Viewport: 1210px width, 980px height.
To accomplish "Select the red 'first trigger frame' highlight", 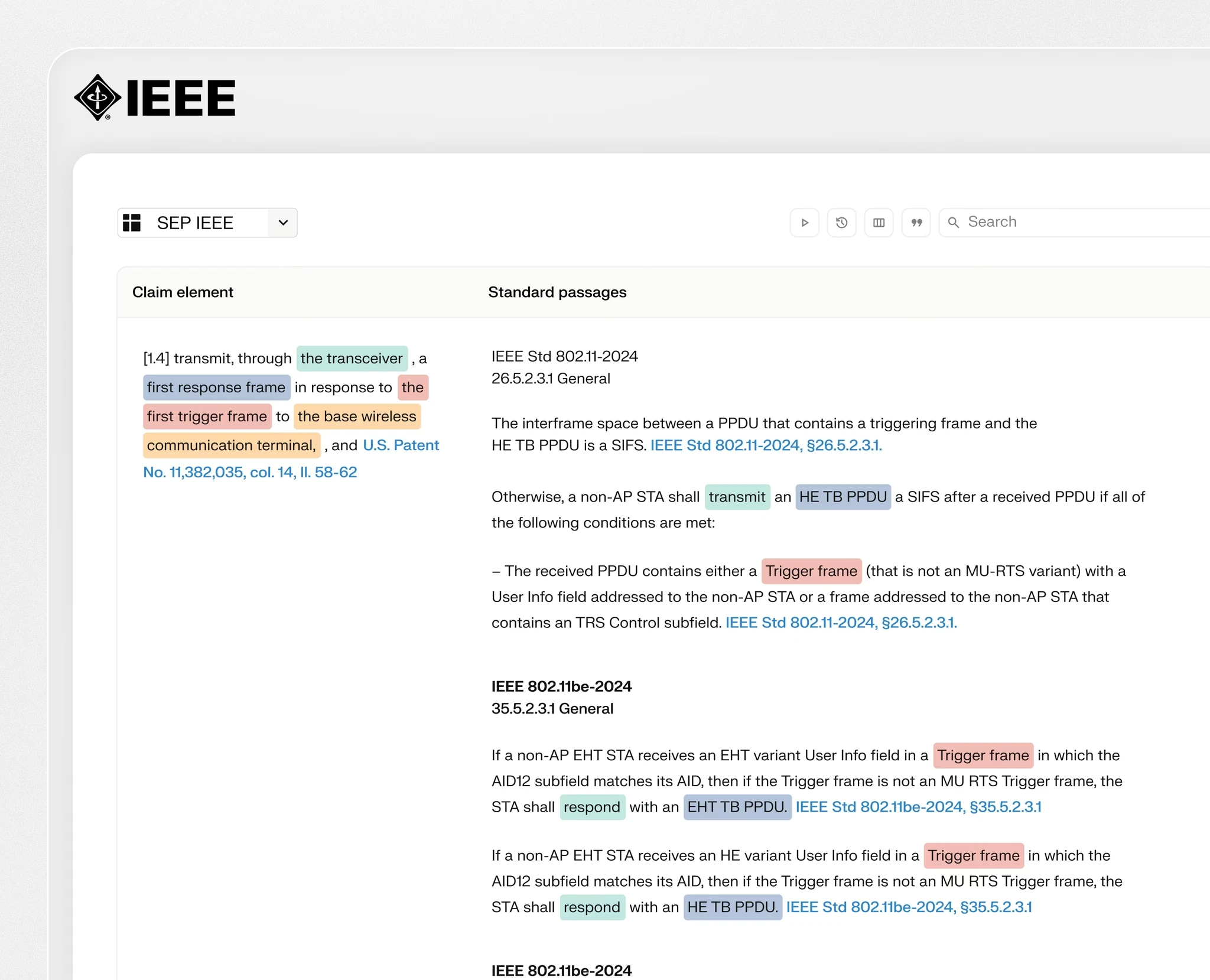I will point(207,416).
